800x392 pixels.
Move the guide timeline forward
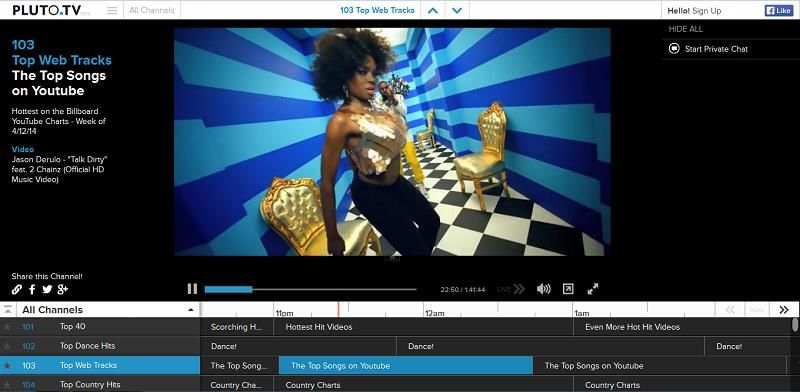point(784,310)
